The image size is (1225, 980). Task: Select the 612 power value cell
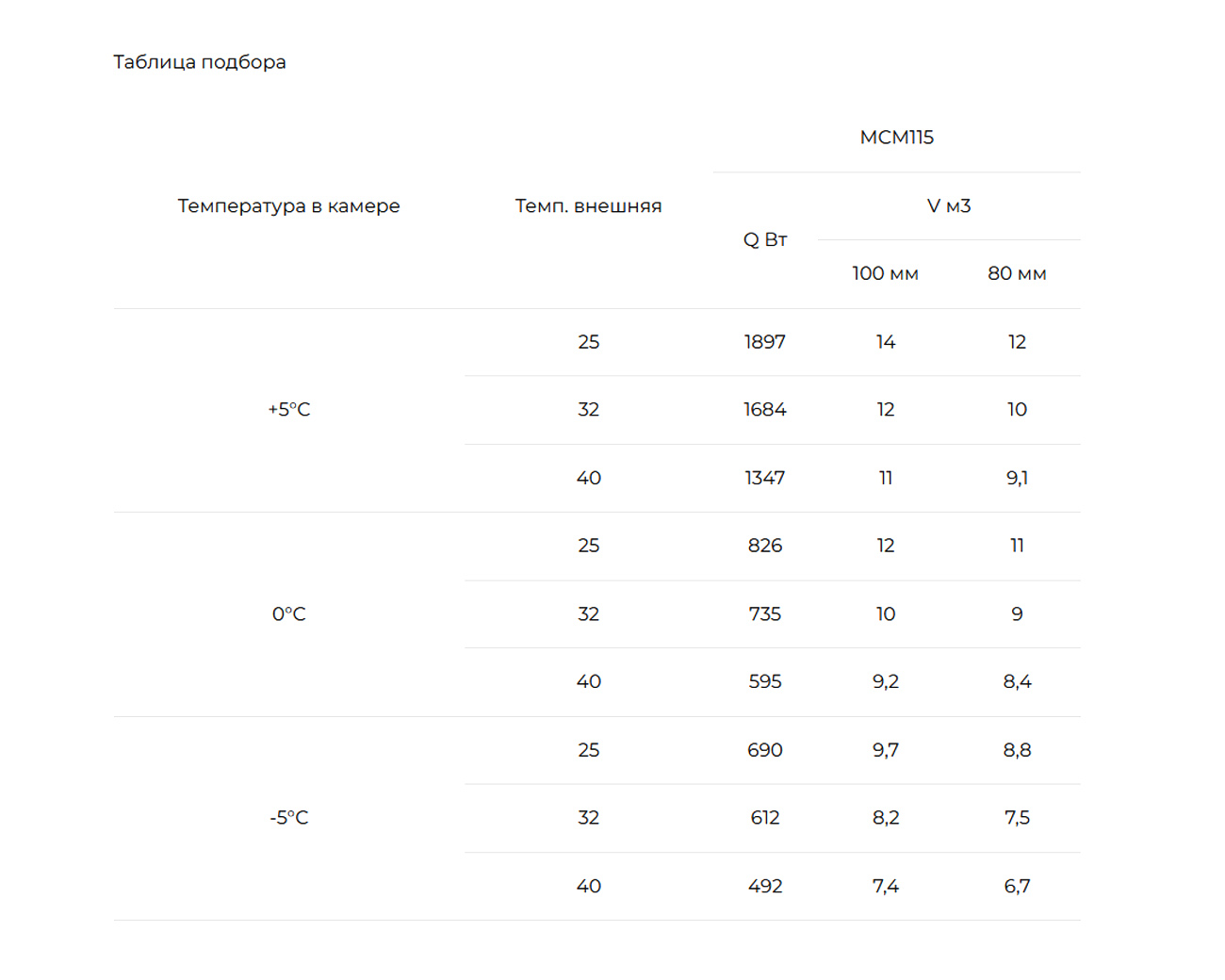coord(764,818)
